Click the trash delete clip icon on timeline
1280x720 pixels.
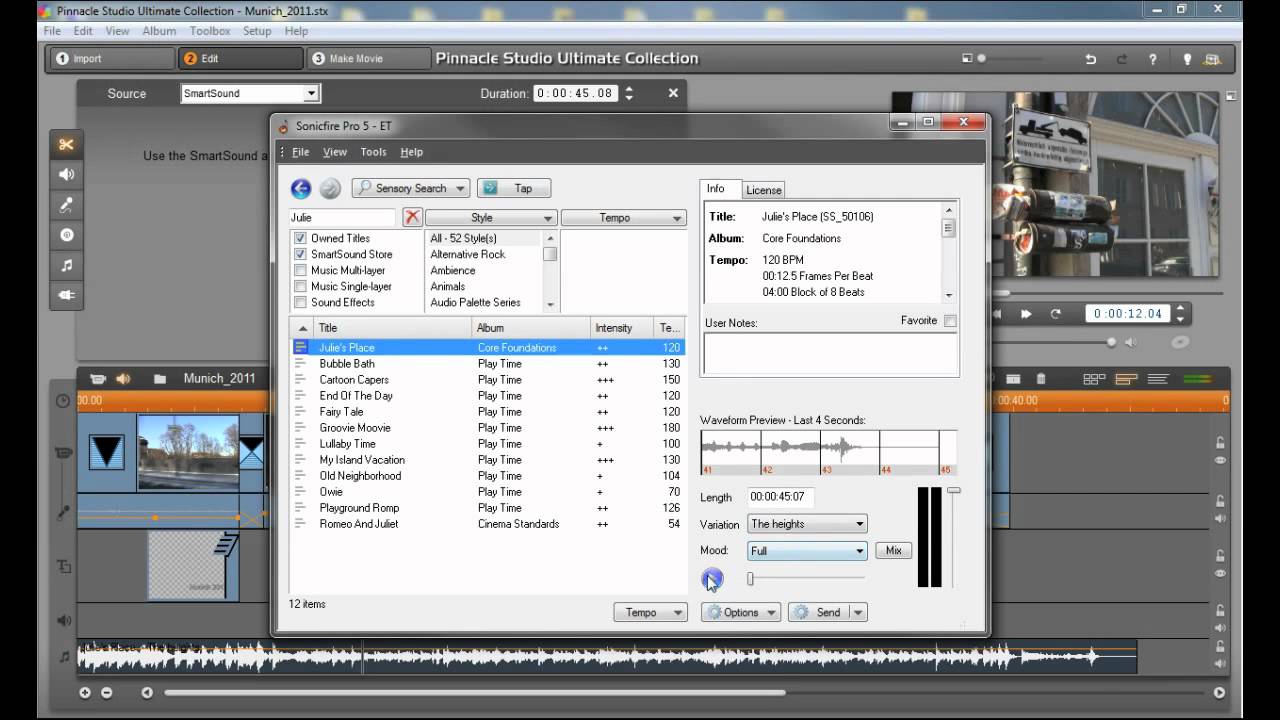(1041, 379)
